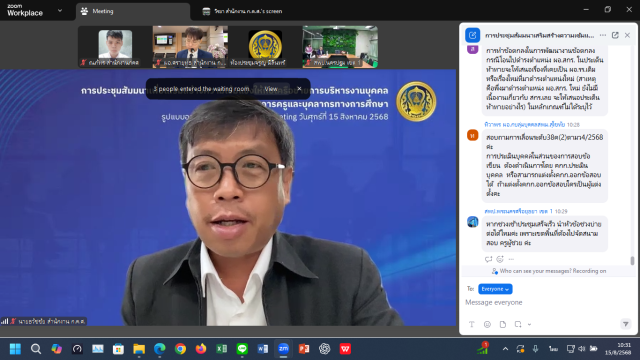Open Excel from the taskbar

pyautogui.click(x=221, y=349)
